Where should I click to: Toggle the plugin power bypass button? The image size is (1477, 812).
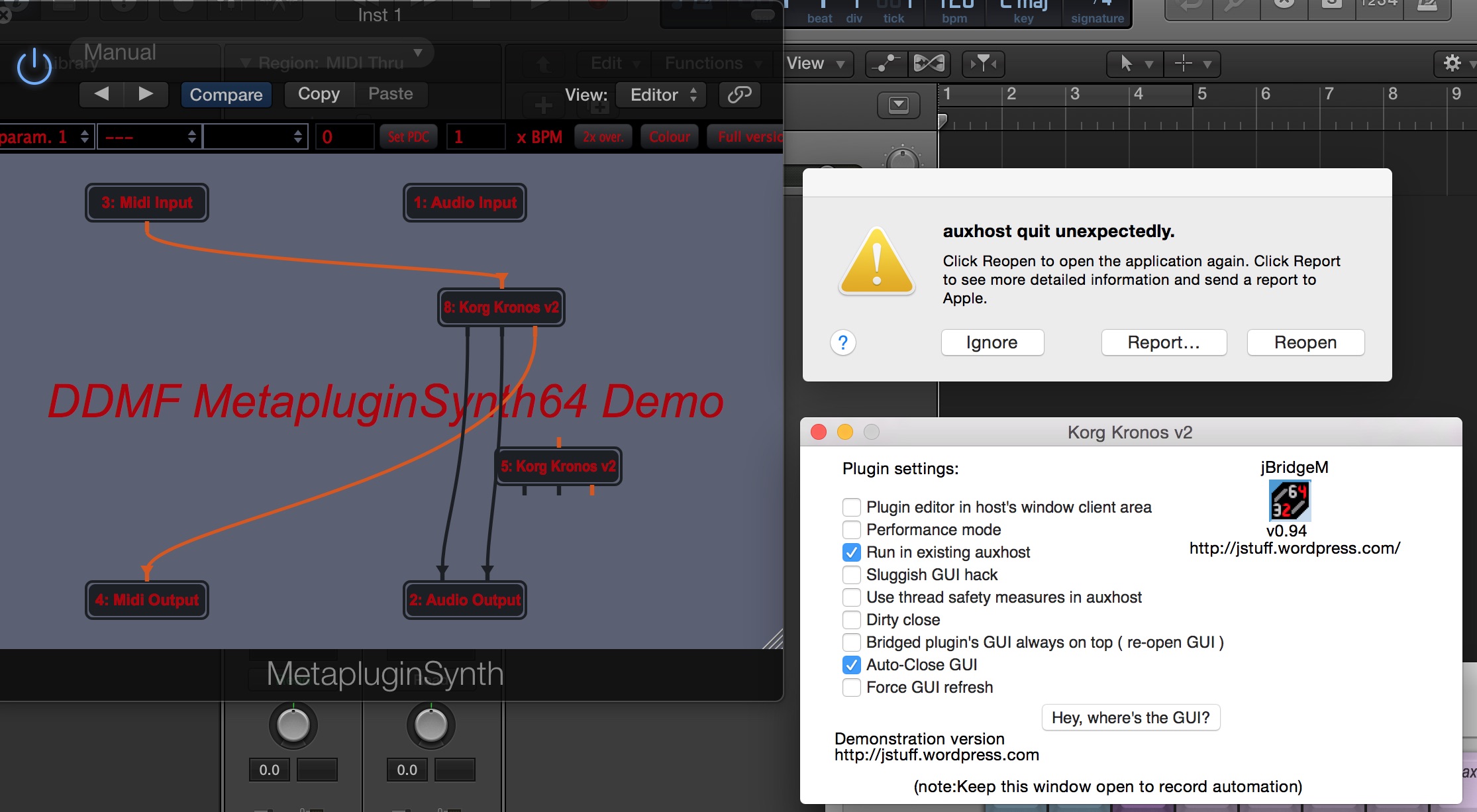[x=34, y=66]
